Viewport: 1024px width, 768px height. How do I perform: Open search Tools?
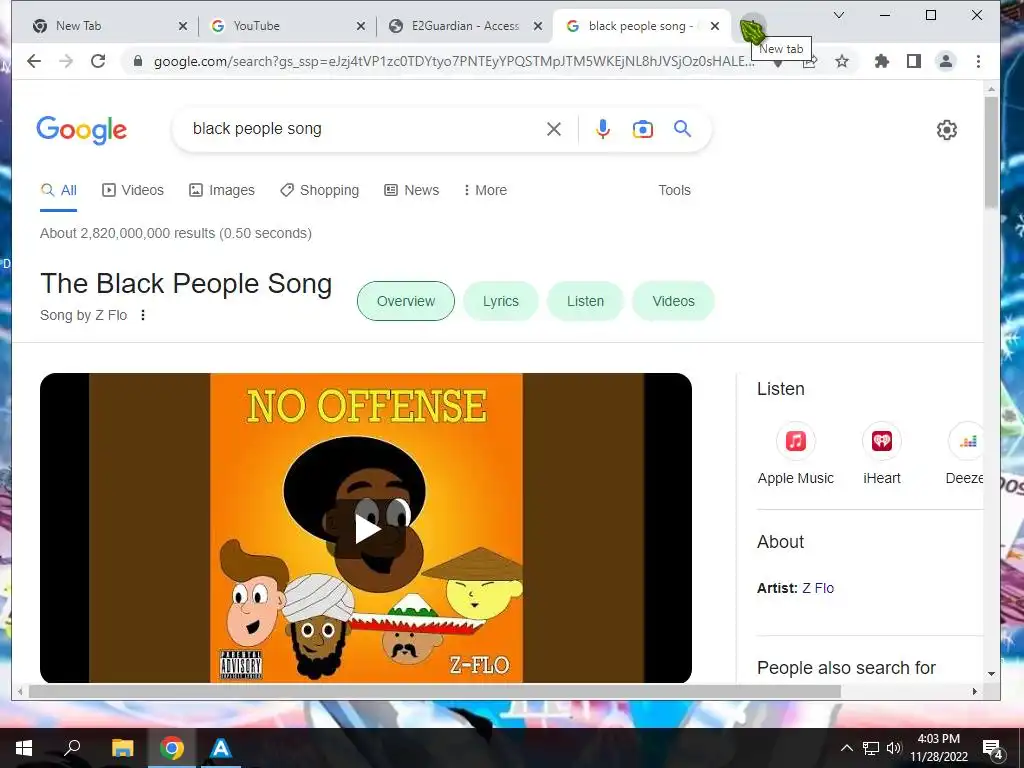click(674, 190)
